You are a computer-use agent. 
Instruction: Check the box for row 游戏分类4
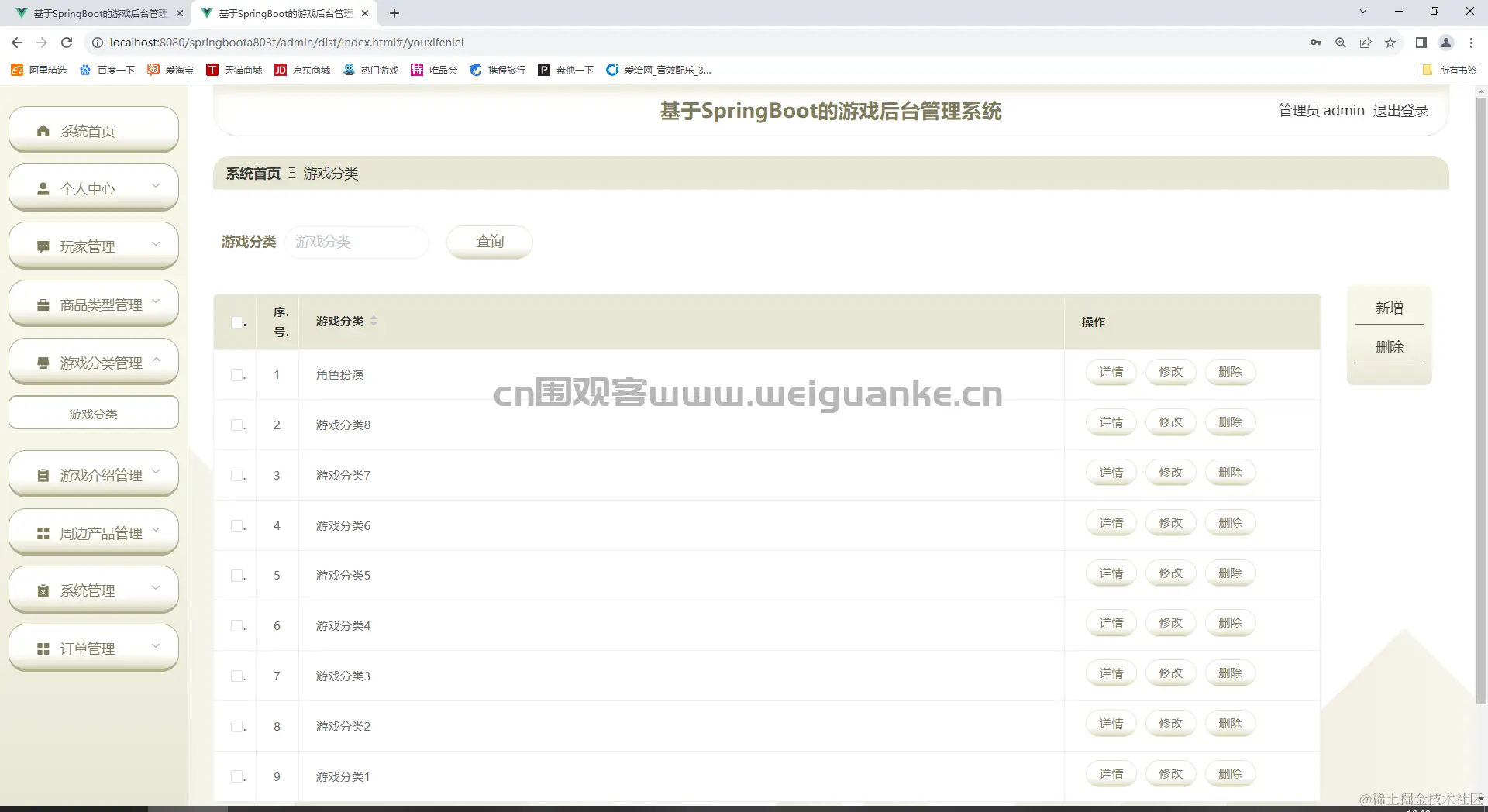click(x=237, y=625)
